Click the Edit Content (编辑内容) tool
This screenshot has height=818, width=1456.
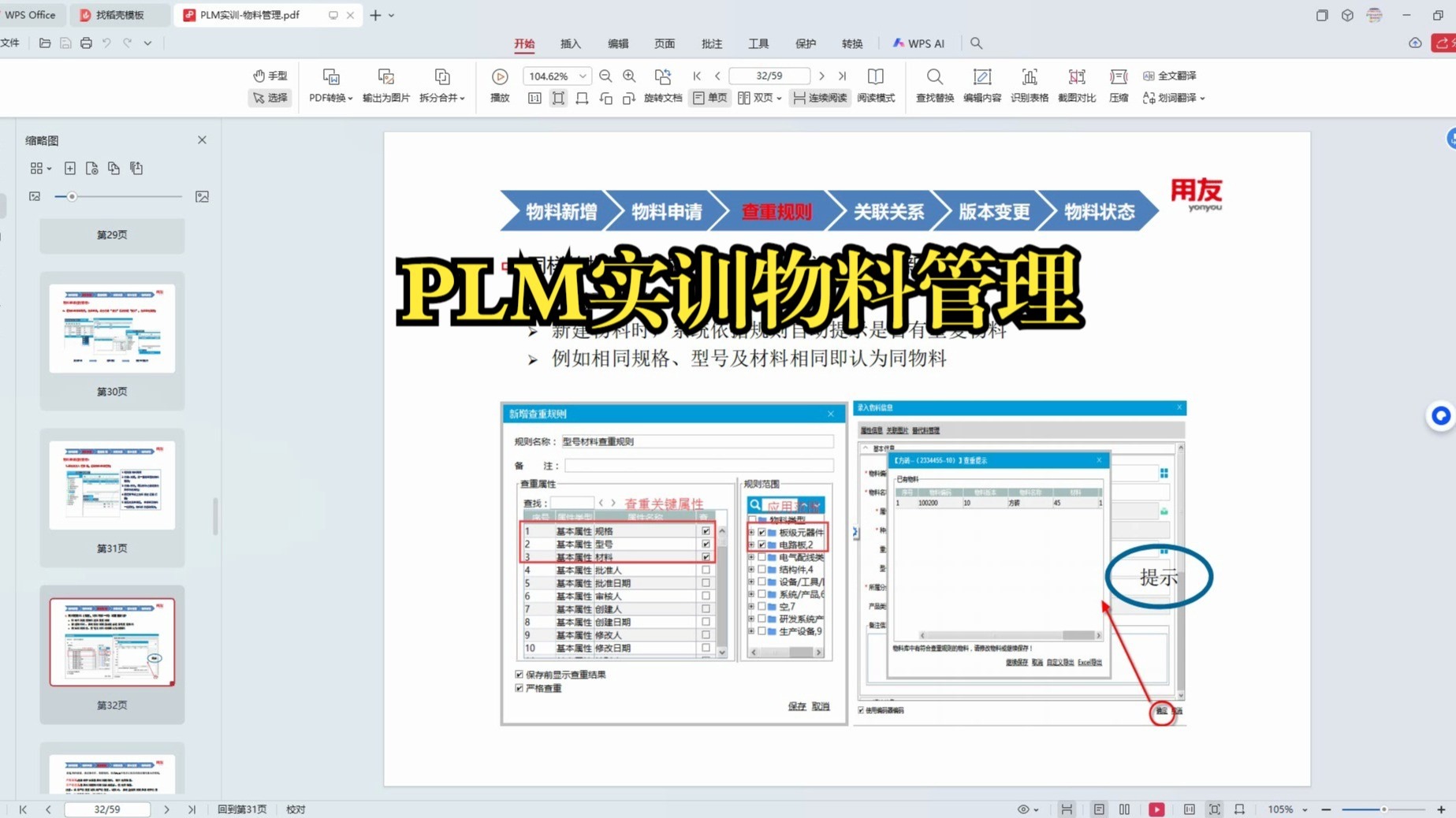[x=982, y=85]
